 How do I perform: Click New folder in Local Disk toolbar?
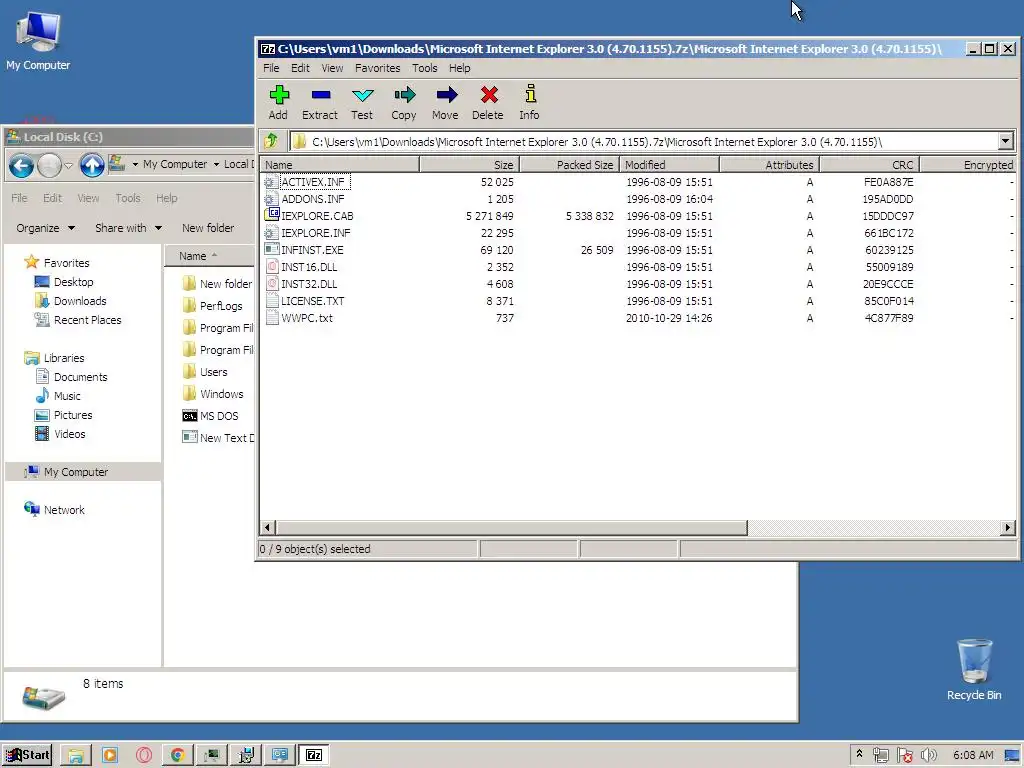(x=208, y=228)
